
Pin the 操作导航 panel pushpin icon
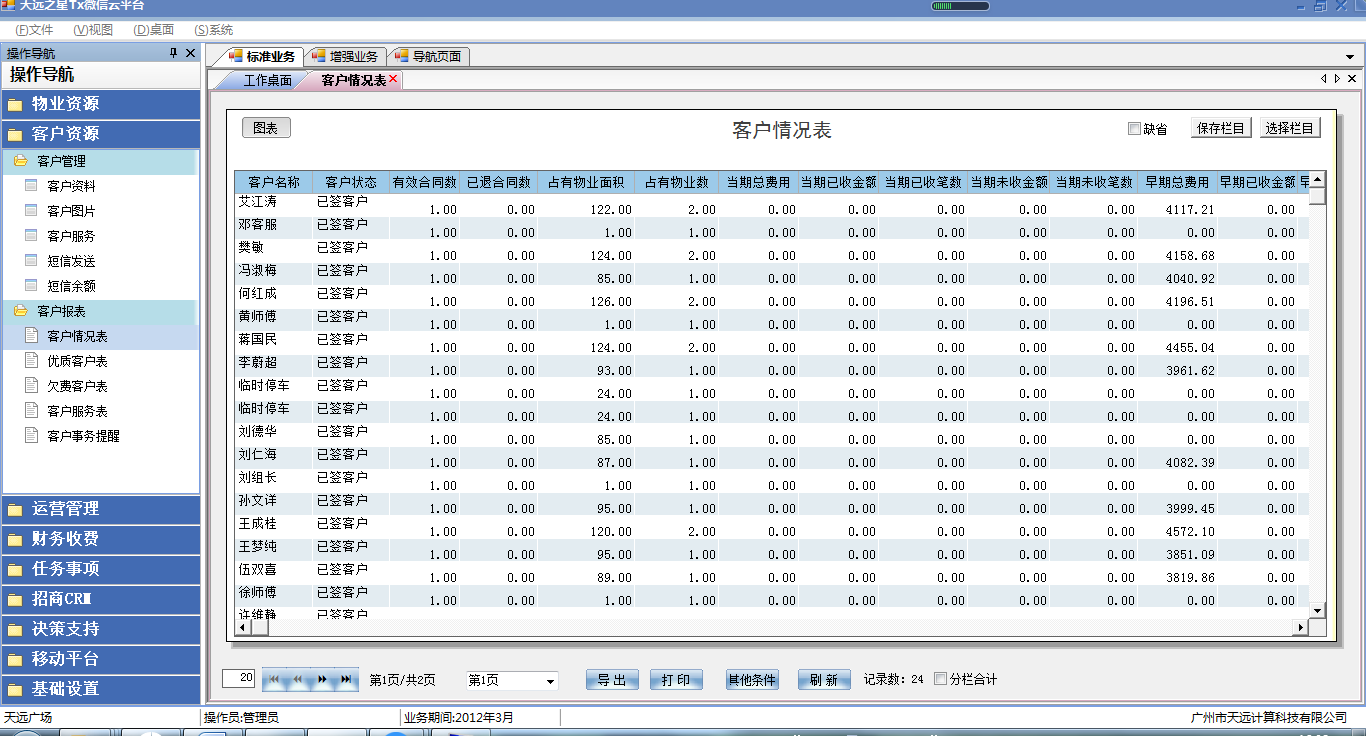tap(173, 53)
